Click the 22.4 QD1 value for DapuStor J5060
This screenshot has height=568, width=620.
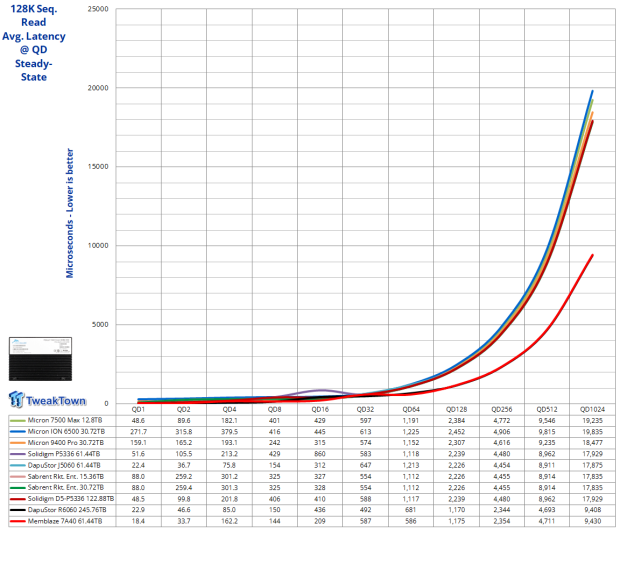[138, 465]
